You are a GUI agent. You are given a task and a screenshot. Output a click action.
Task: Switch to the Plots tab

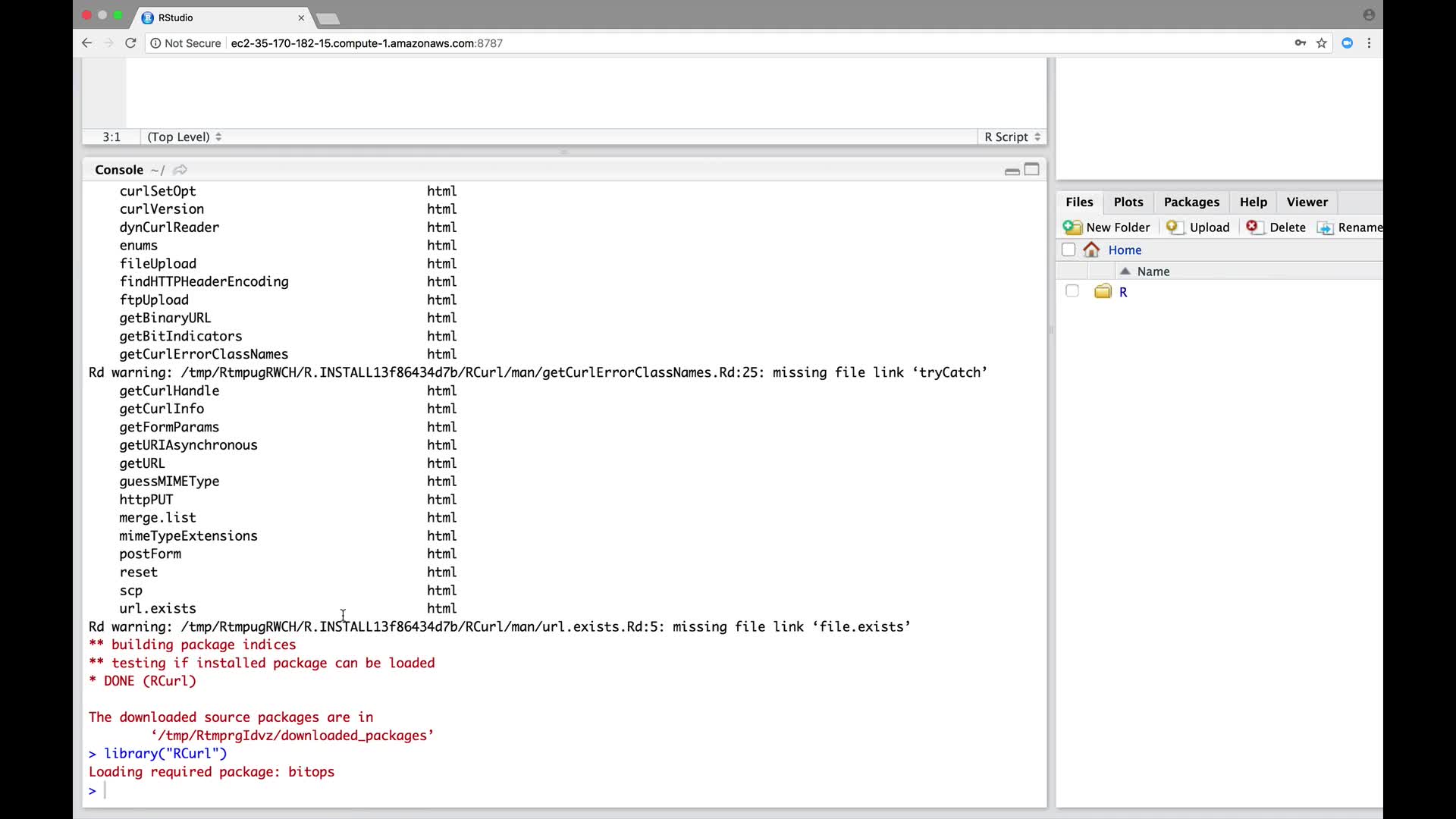point(1128,202)
